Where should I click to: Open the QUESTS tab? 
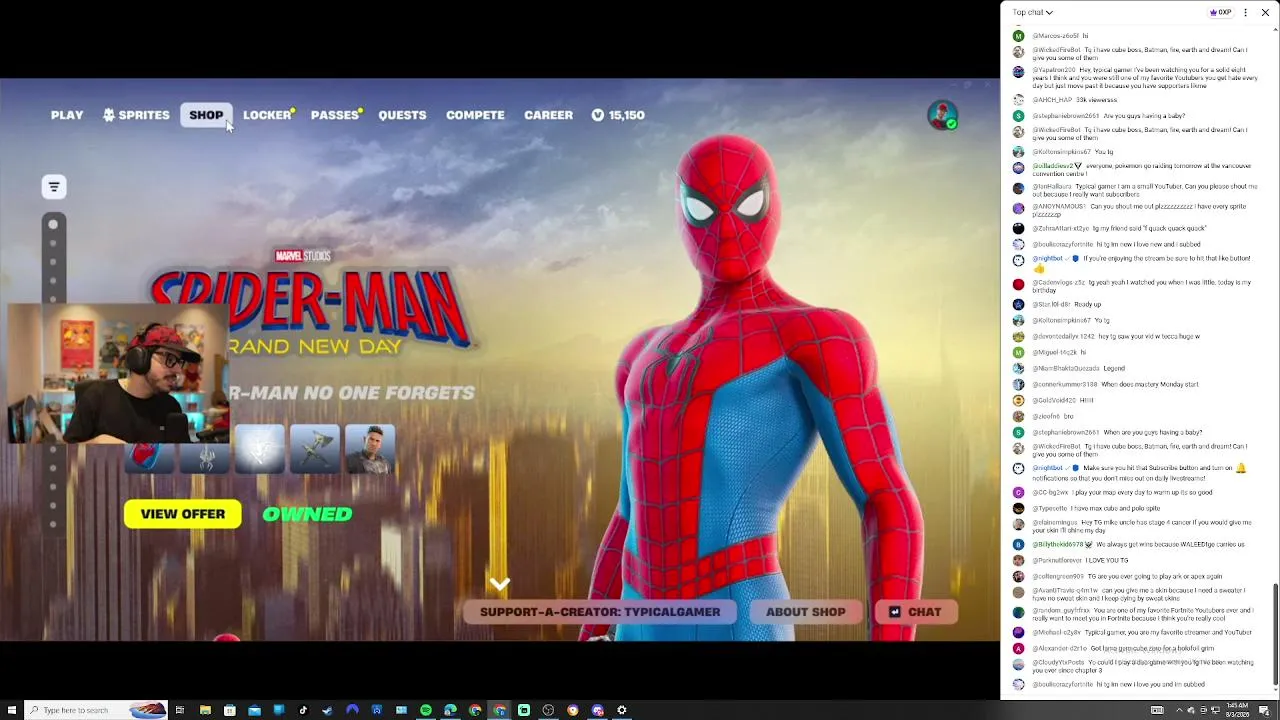pos(402,115)
